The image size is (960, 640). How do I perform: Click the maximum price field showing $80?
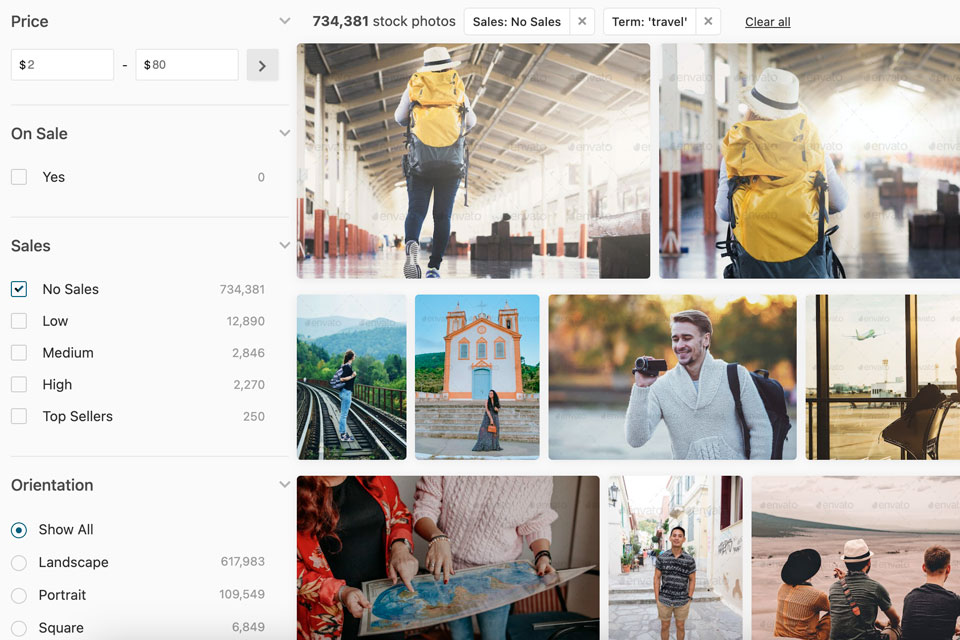point(187,65)
